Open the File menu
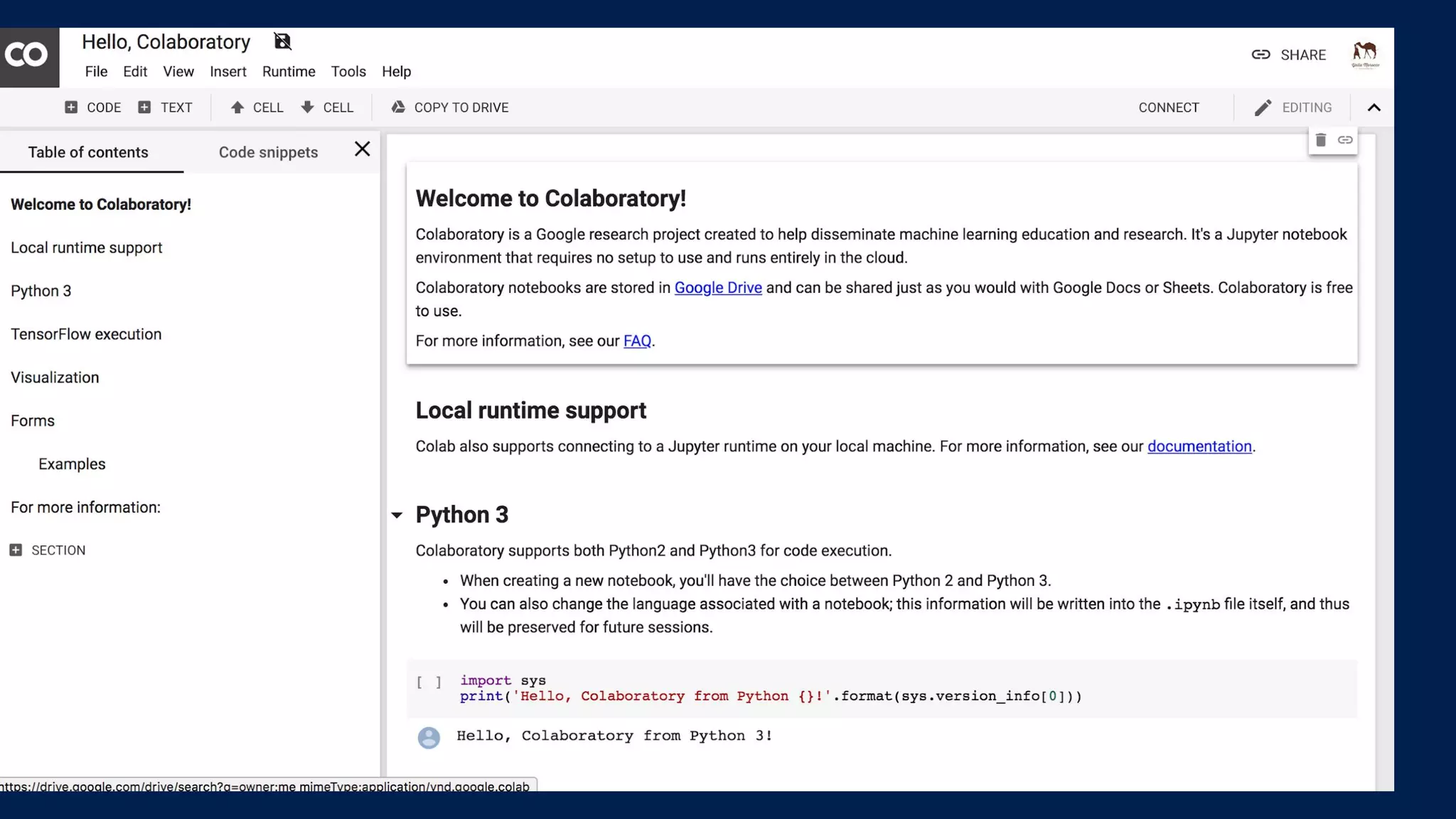The image size is (1456, 819). click(x=96, y=72)
